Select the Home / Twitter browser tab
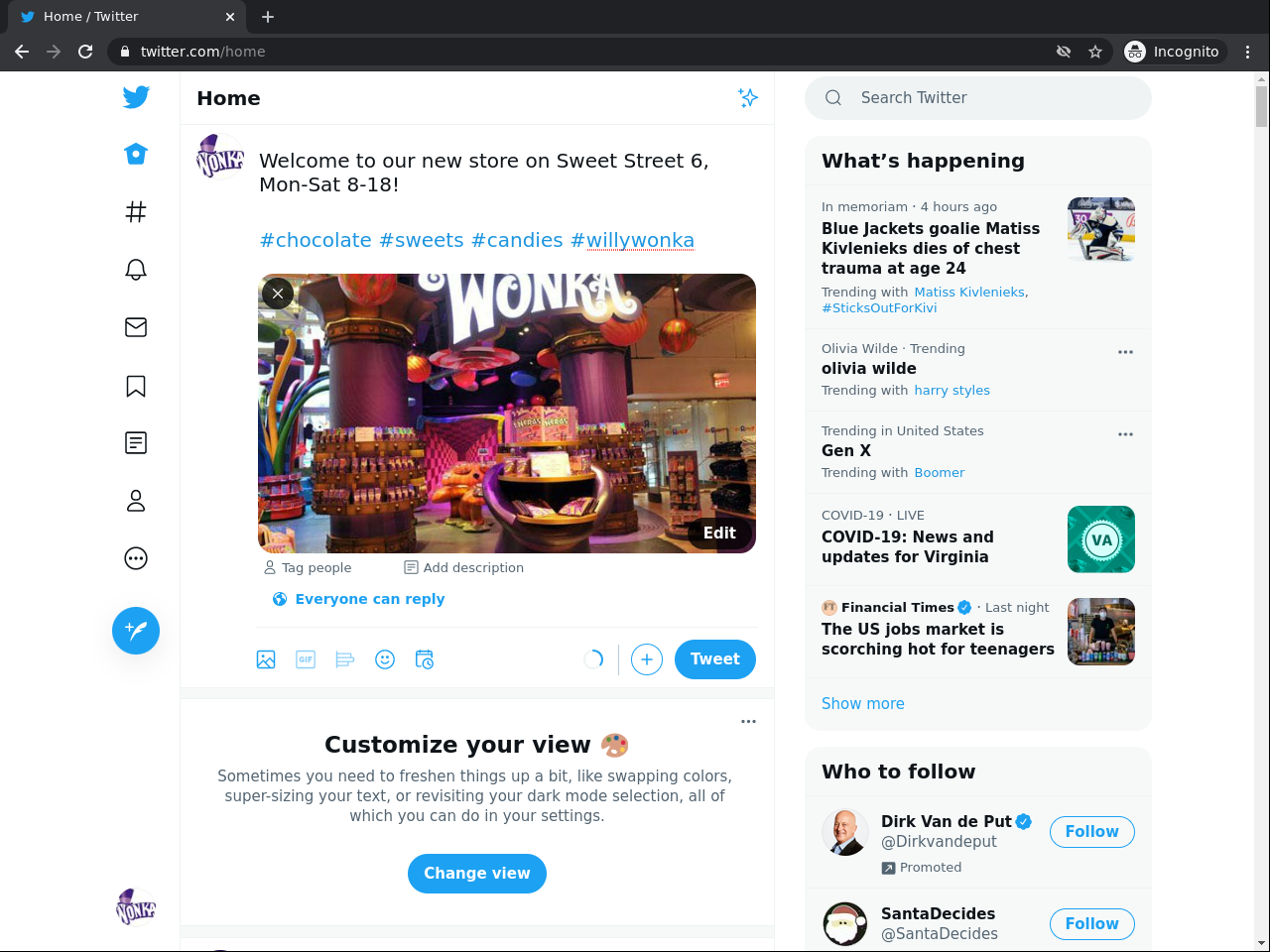The width and height of the screenshot is (1270, 952). click(x=127, y=17)
